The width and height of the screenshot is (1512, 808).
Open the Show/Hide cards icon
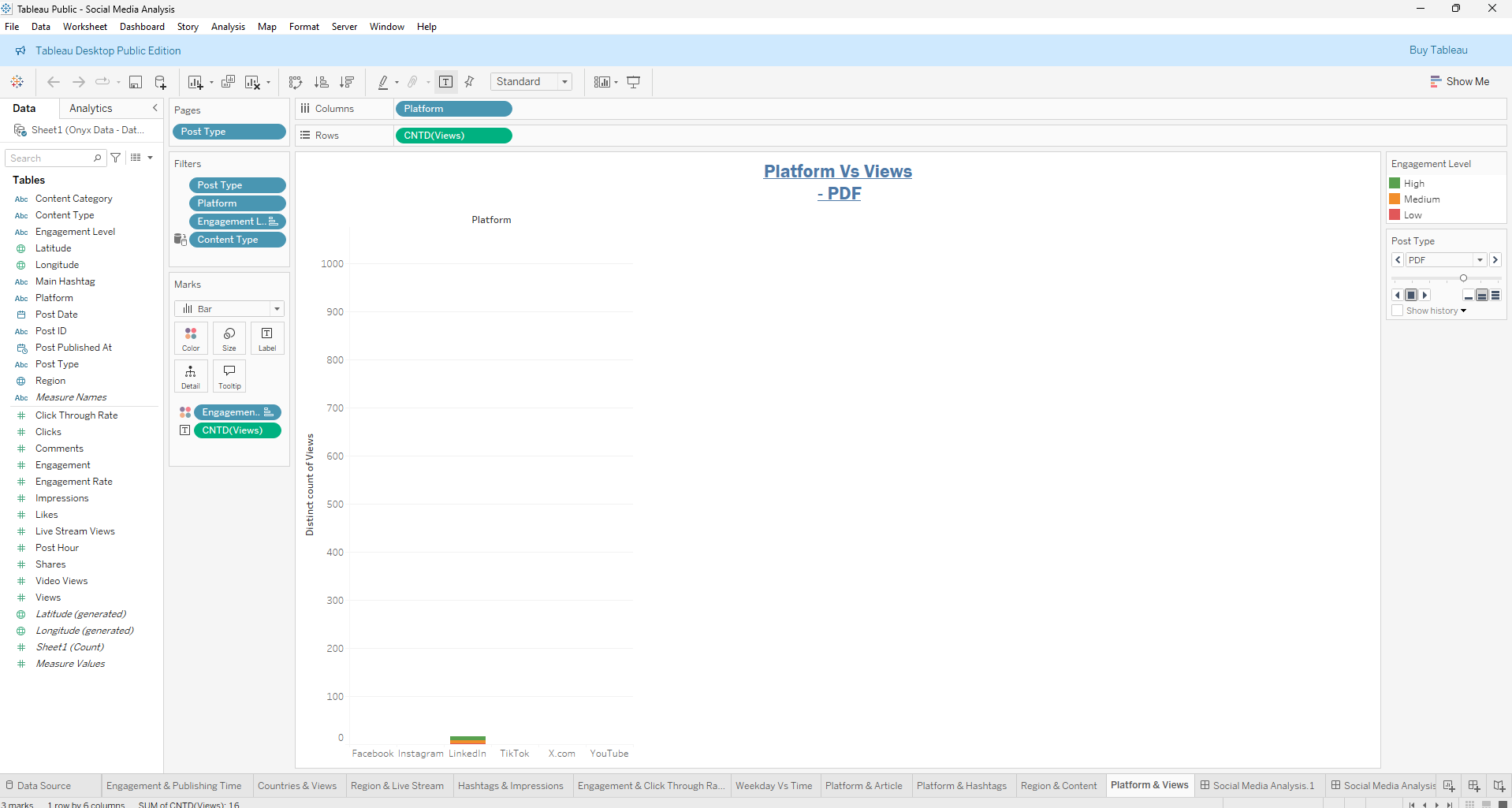(x=602, y=82)
